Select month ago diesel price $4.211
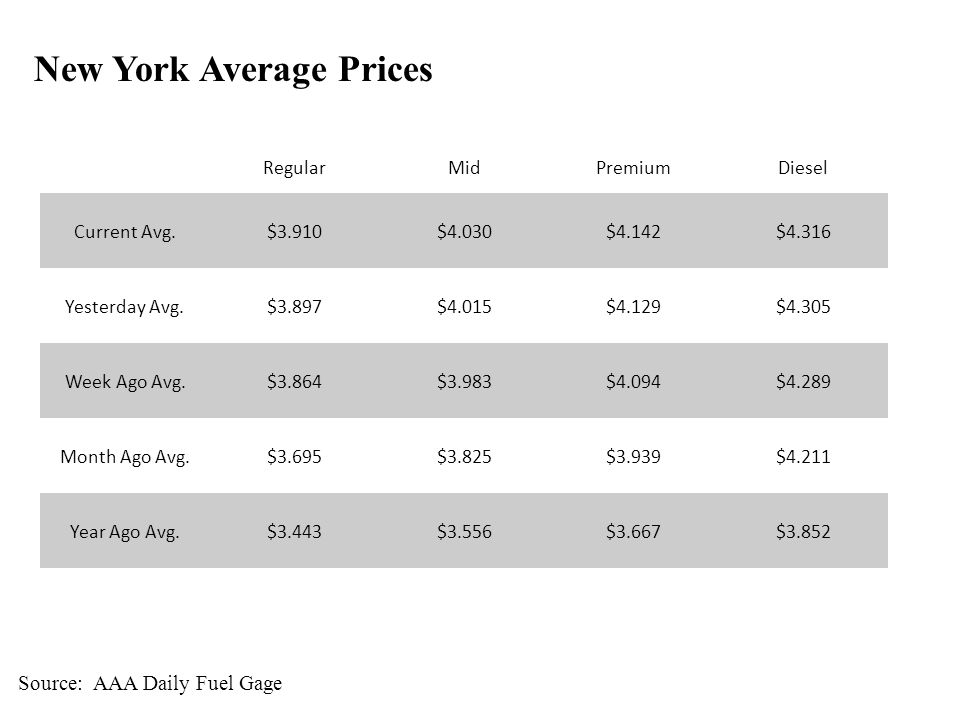960x720 pixels. tap(803, 456)
